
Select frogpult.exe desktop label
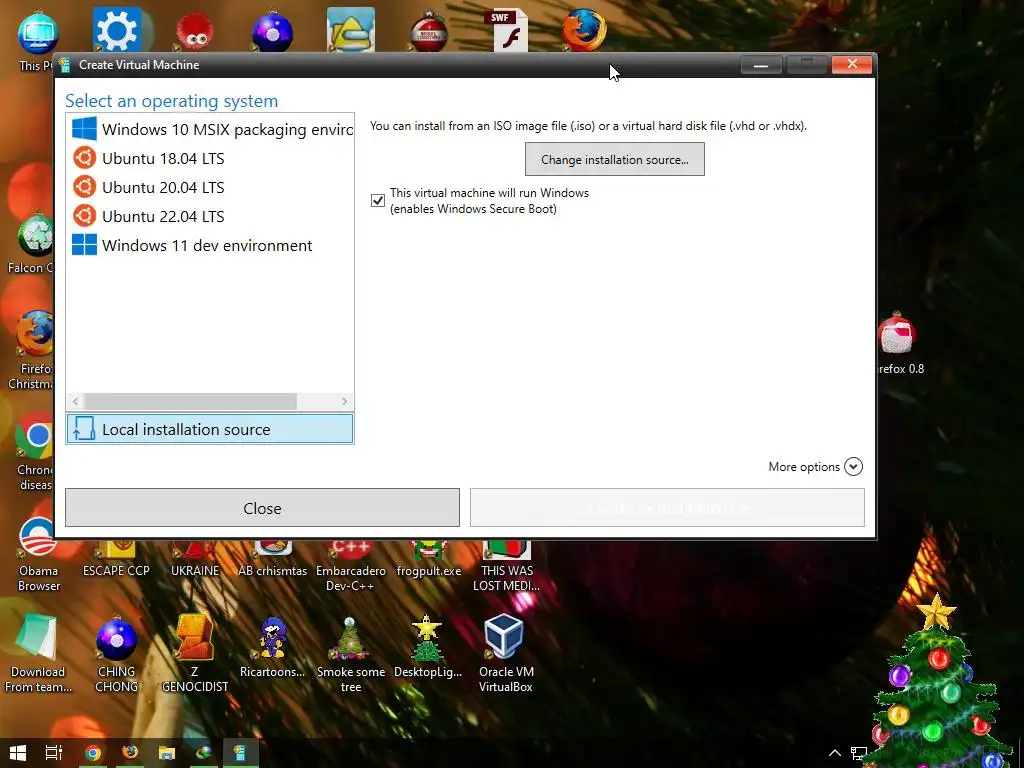click(x=428, y=571)
